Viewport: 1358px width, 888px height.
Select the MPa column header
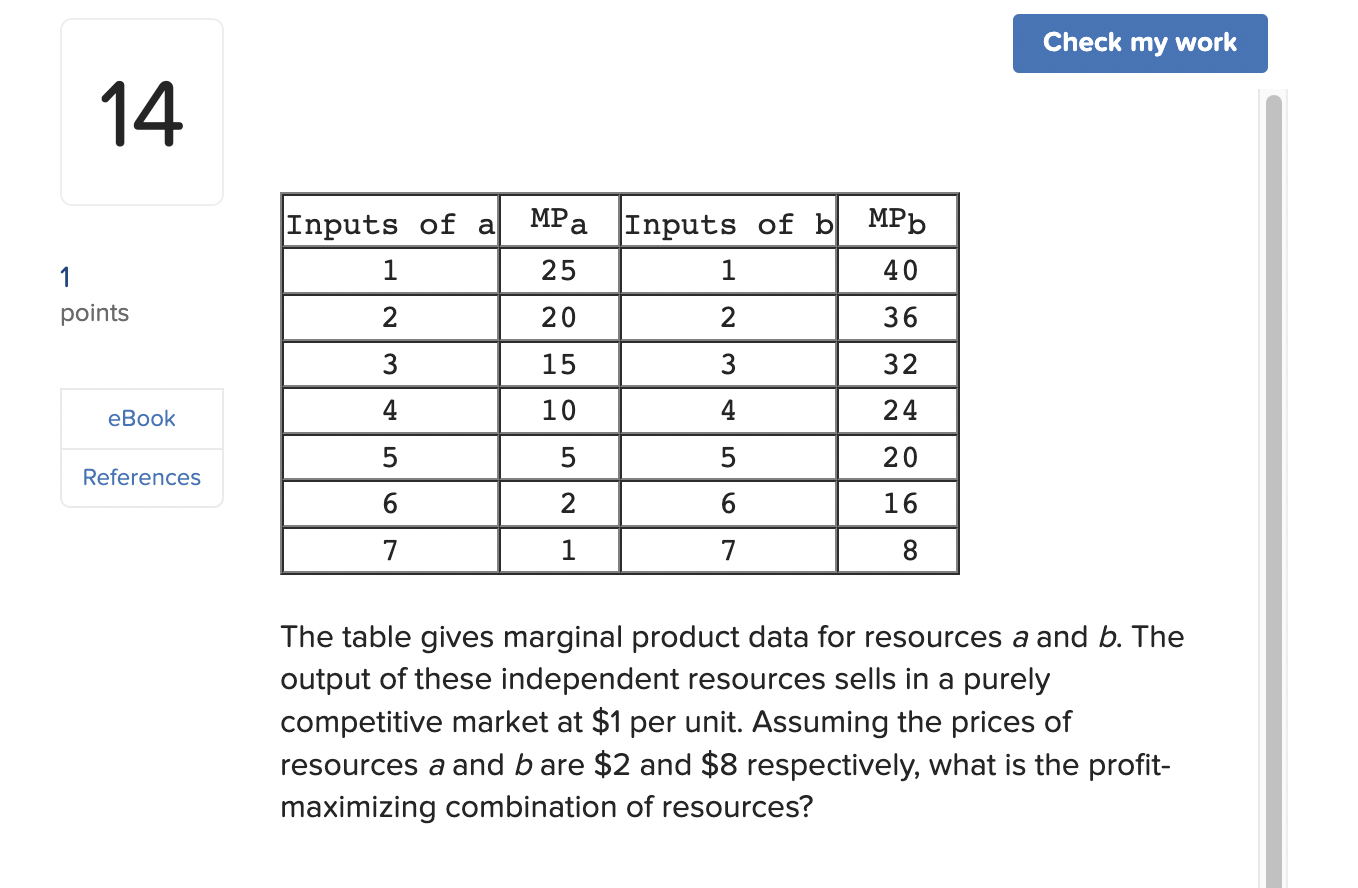click(x=558, y=220)
